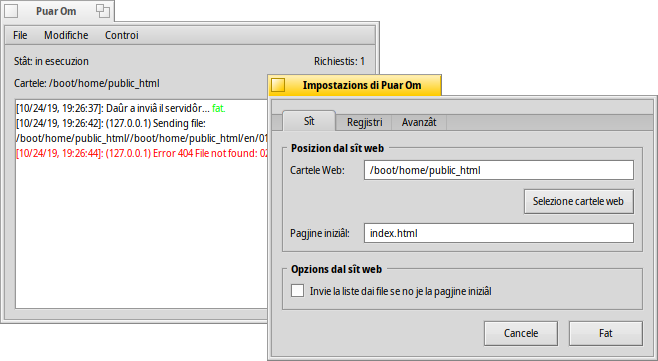Image resolution: width=658 pixels, height=361 pixels.
Task: Click the Posizion dal sît web heading
Action: point(337,148)
